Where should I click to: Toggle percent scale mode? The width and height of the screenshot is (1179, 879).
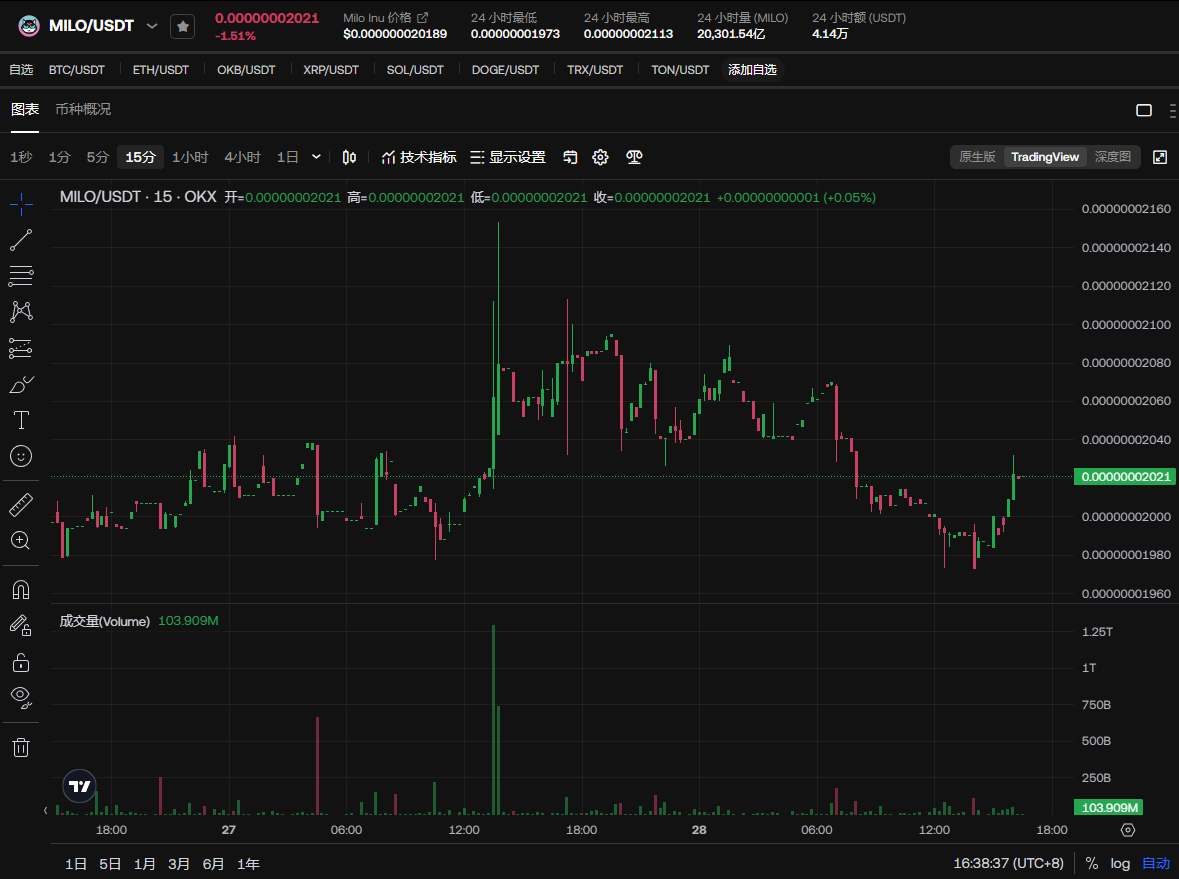pyautogui.click(x=1092, y=863)
